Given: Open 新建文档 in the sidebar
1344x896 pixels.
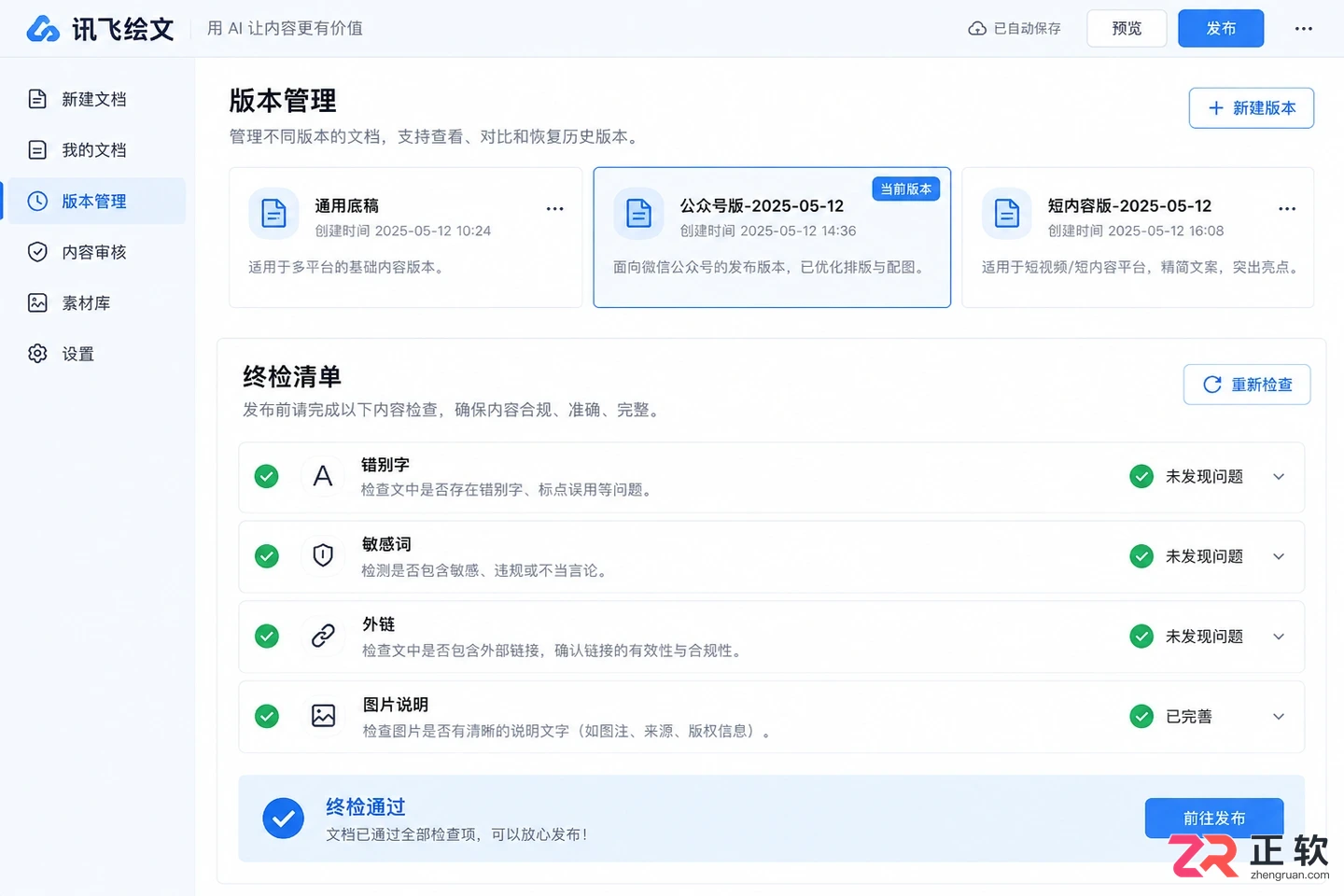Looking at the screenshot, I should tap(97, 99).
